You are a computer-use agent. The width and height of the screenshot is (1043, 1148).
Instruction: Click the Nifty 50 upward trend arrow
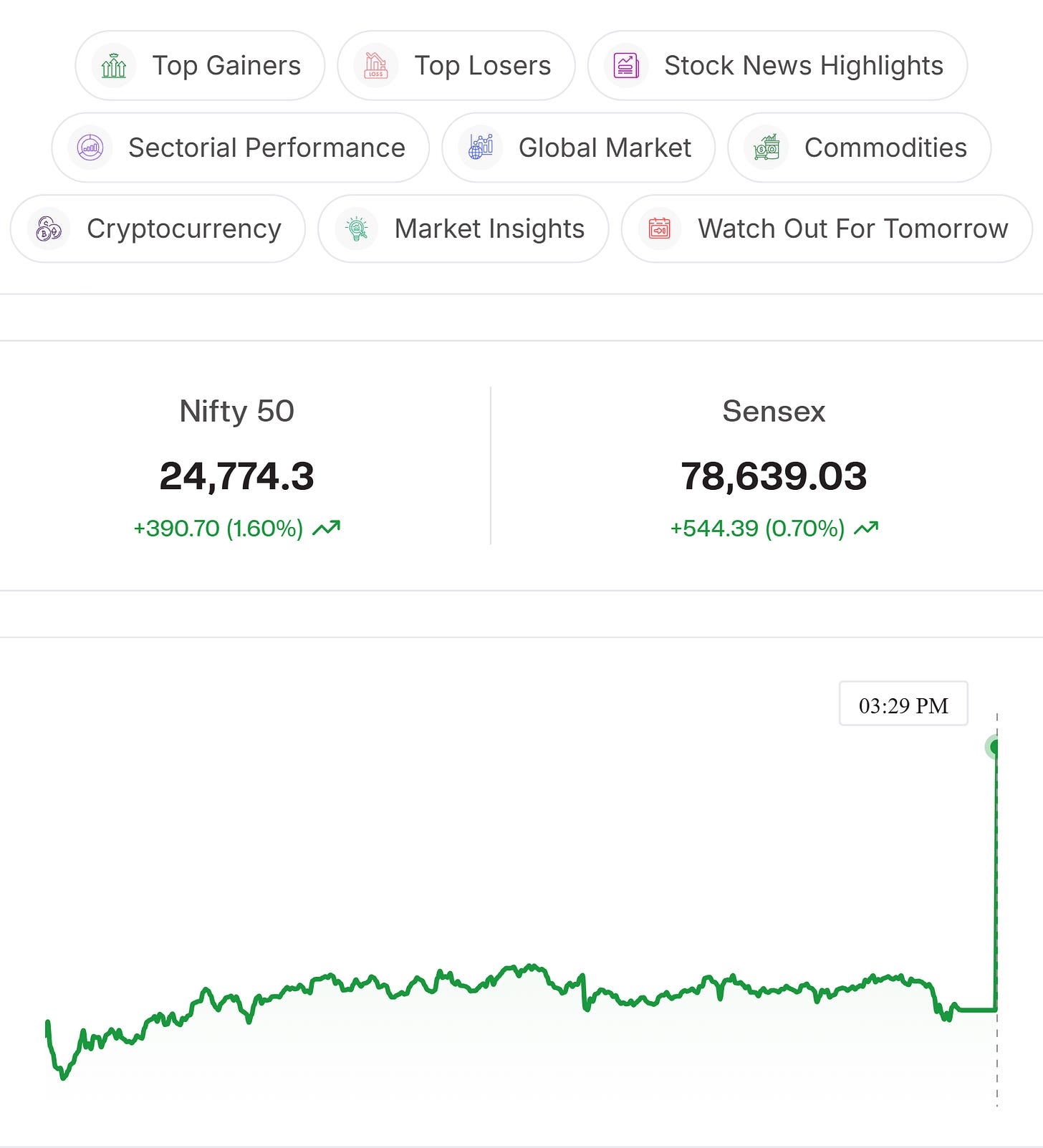(327, 529)
